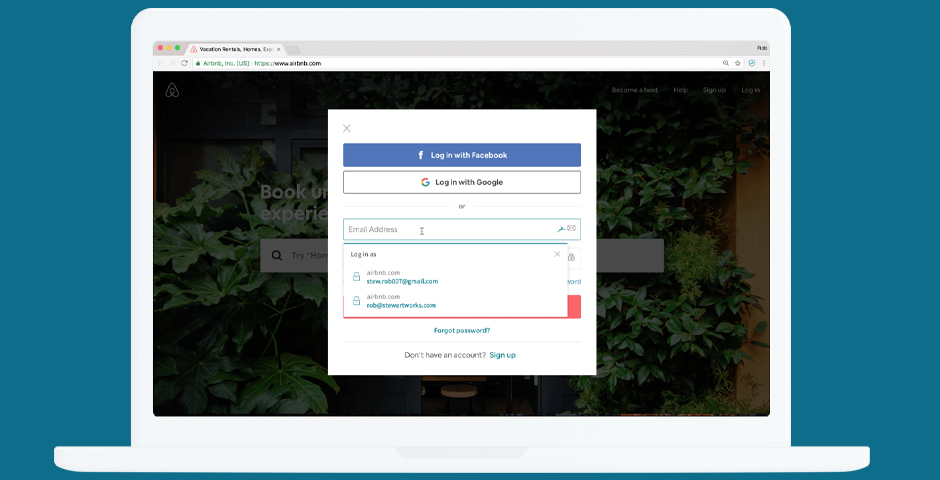Bookmark the page with the star icon
This screenshot has height=480, width=940.
coord(738,63)
